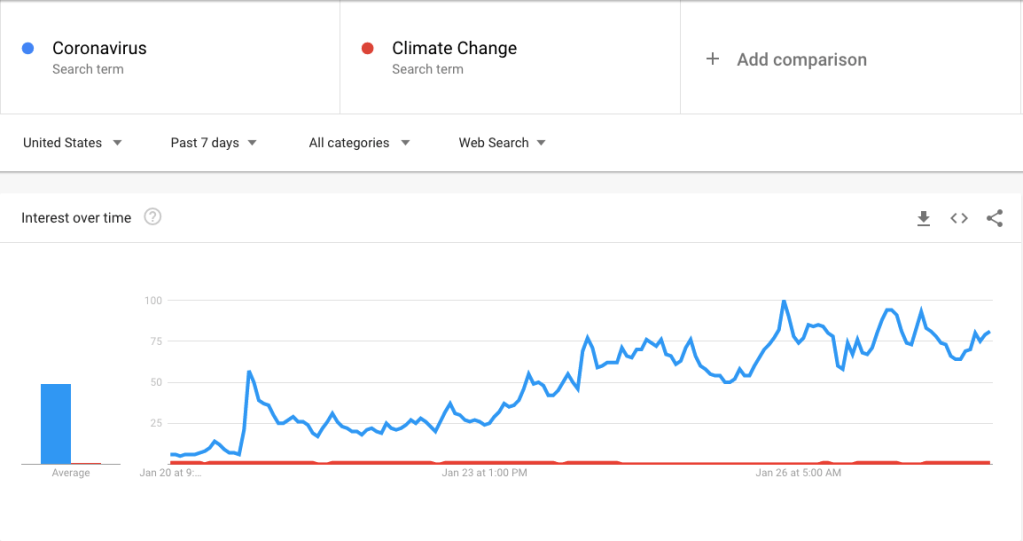
Task: Open the All categories dropdown
Action: (359, 143)
